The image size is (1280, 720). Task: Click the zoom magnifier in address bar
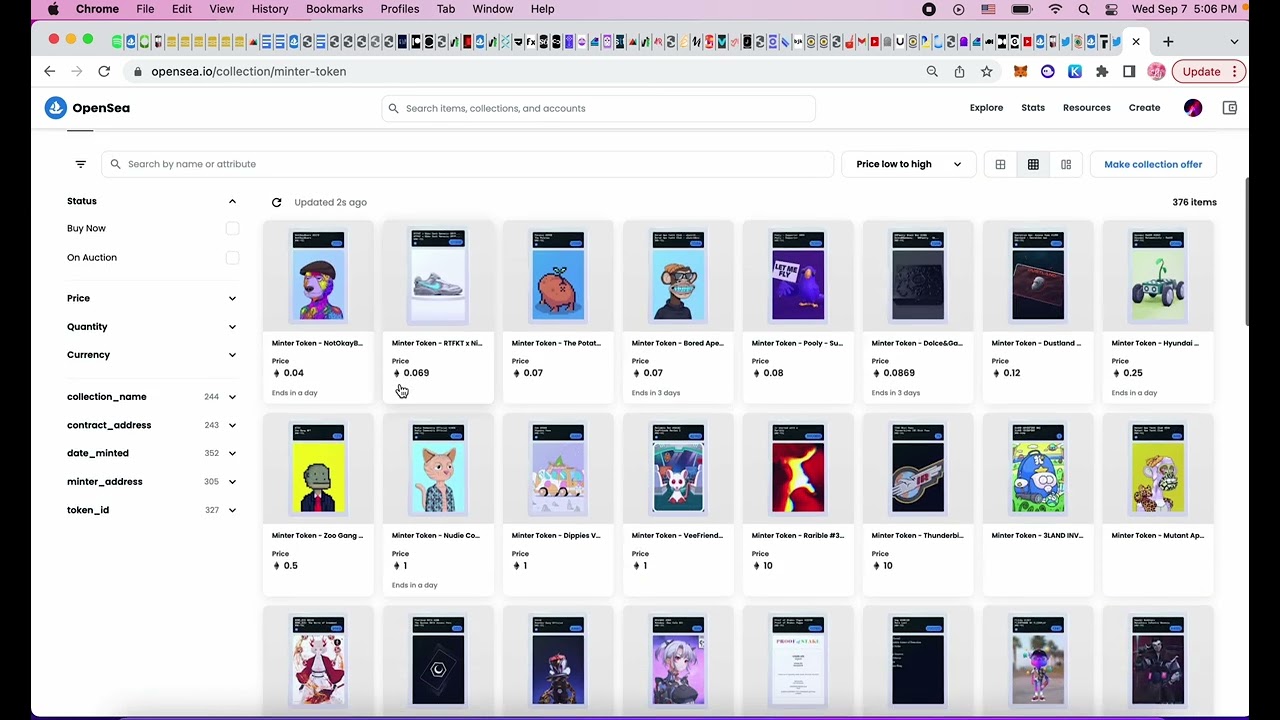(932, 71)
